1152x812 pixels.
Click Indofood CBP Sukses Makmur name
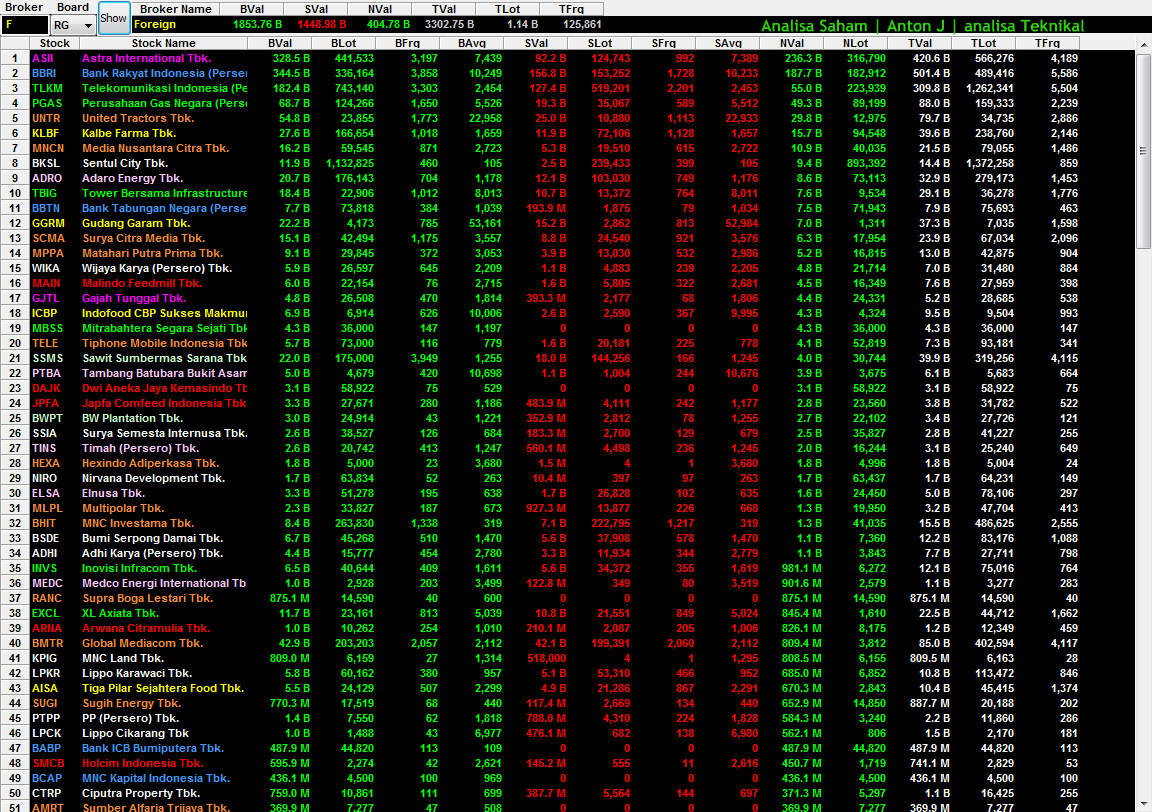coord(165,313)
